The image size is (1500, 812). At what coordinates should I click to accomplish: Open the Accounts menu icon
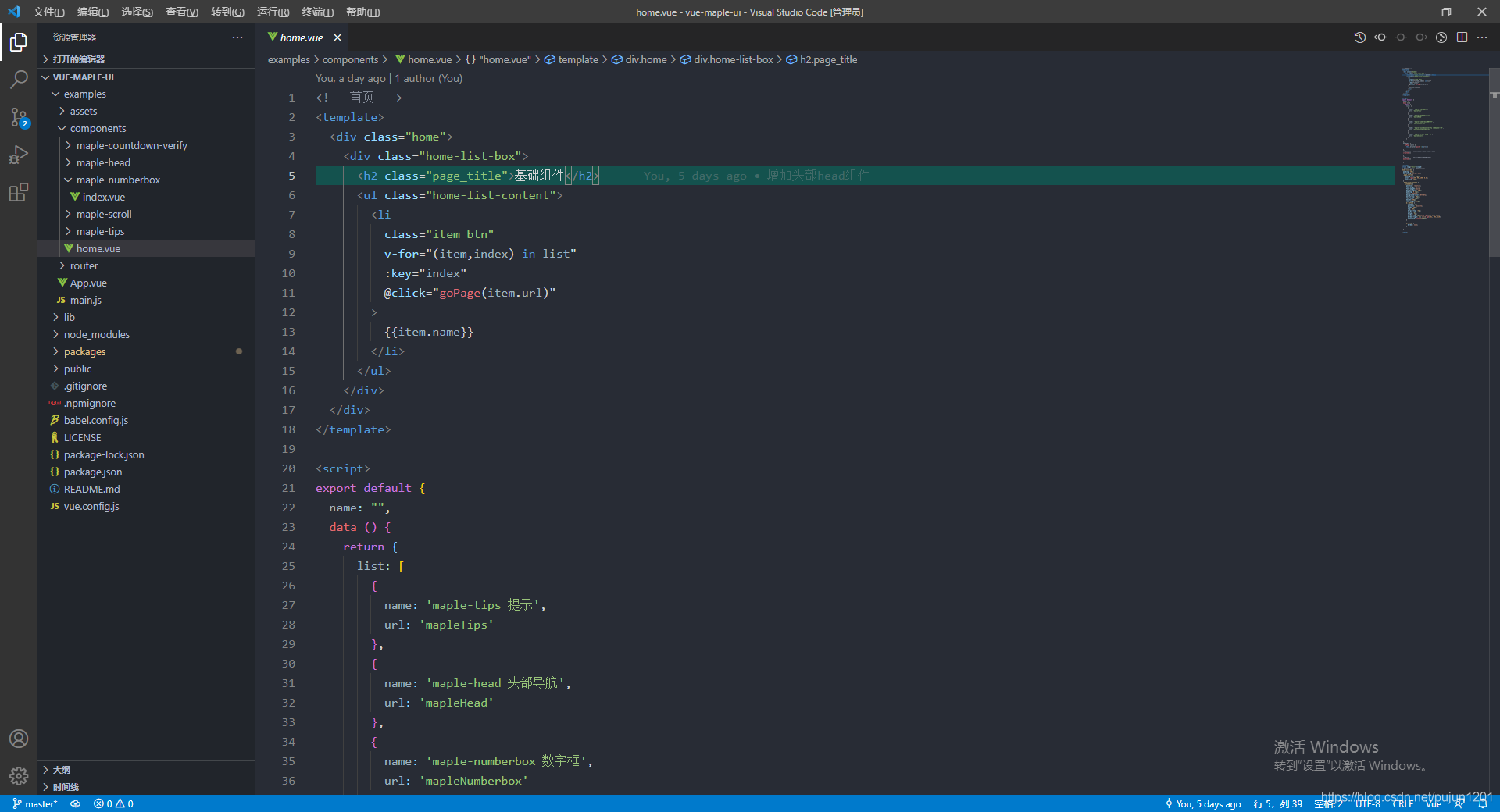click(19, 739)
